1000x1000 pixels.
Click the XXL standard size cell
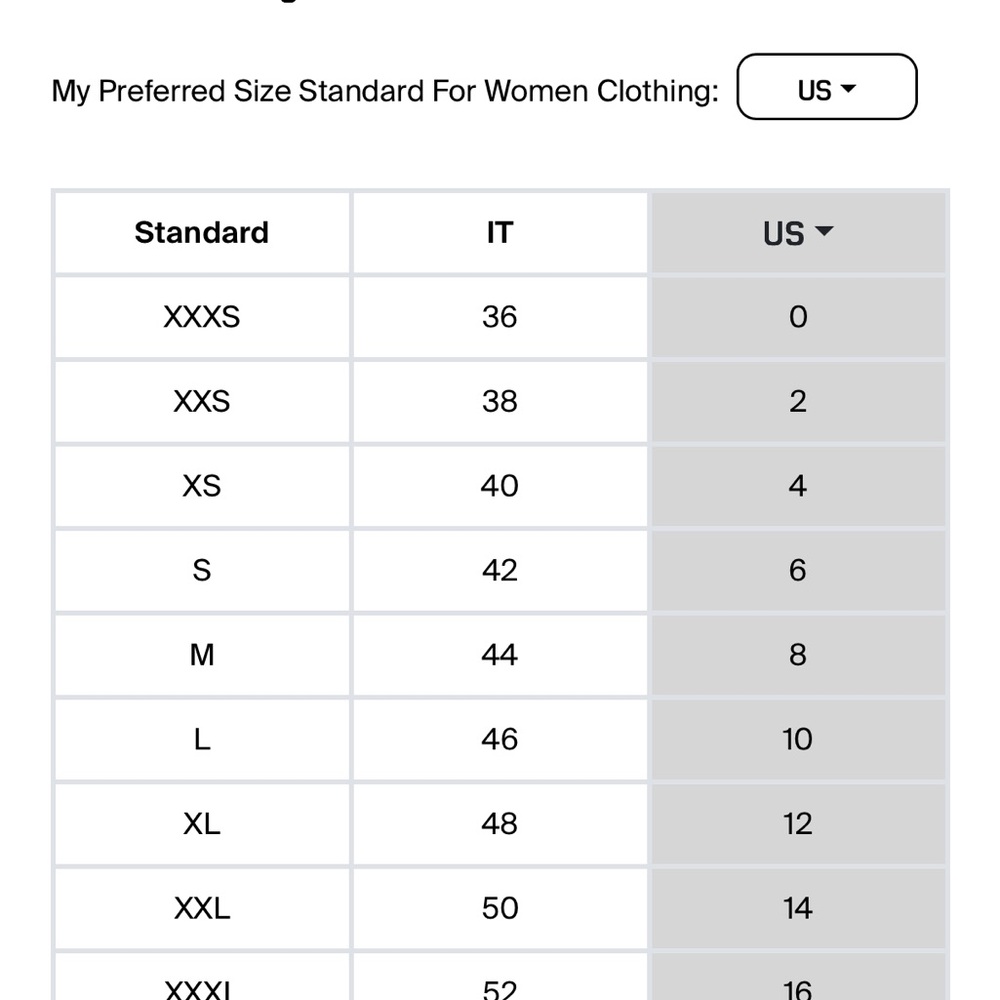pyautogui.click(x=202, y=909)
